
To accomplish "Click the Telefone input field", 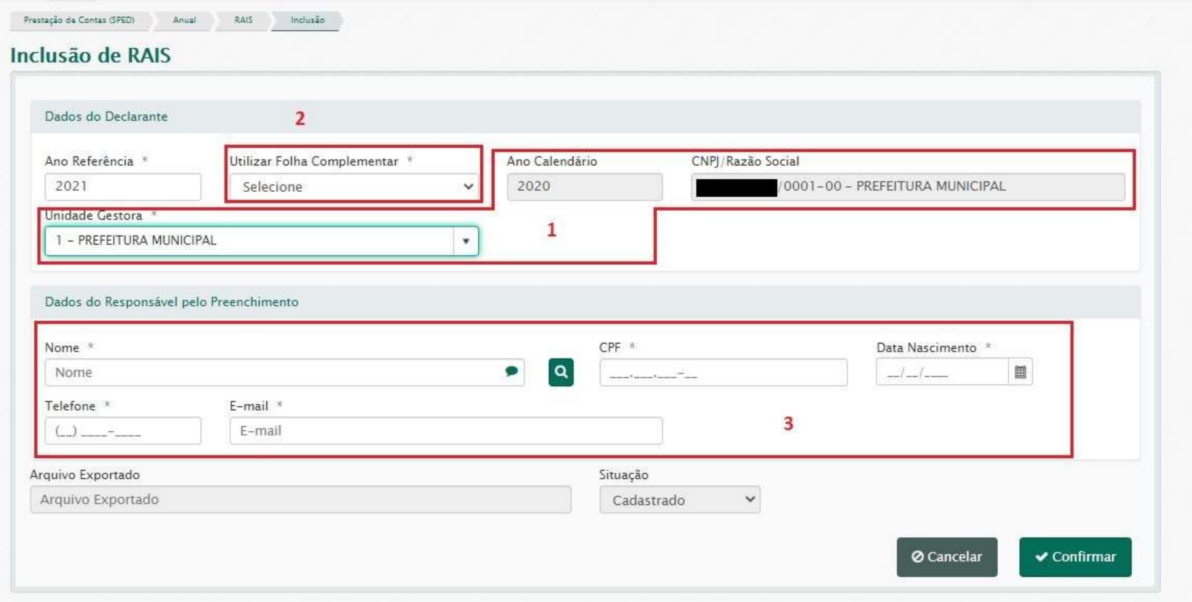I will [x=123, y=431].
